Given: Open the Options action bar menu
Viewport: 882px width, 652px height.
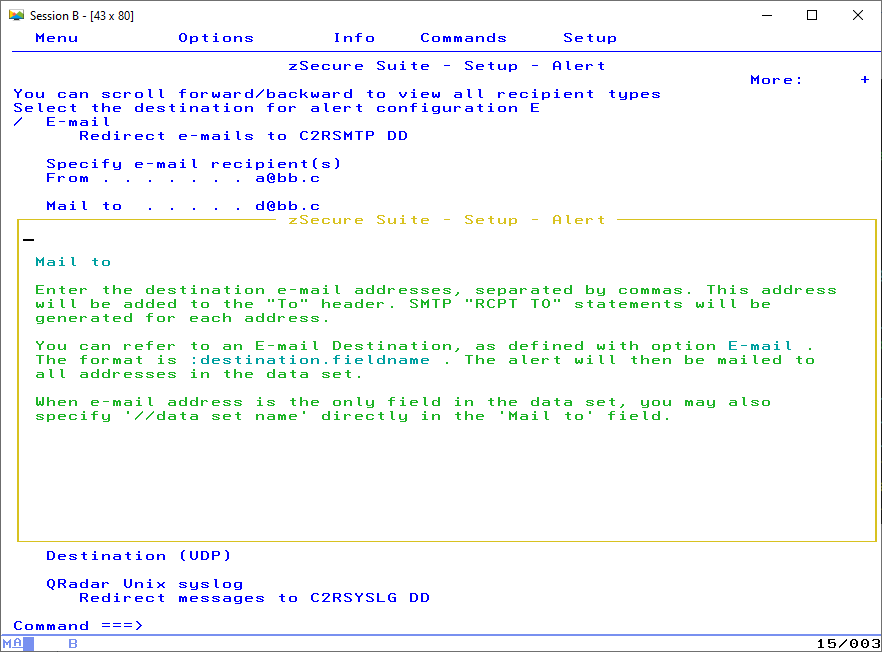Looking at the screenshot, I should click(x=216, y=38).
